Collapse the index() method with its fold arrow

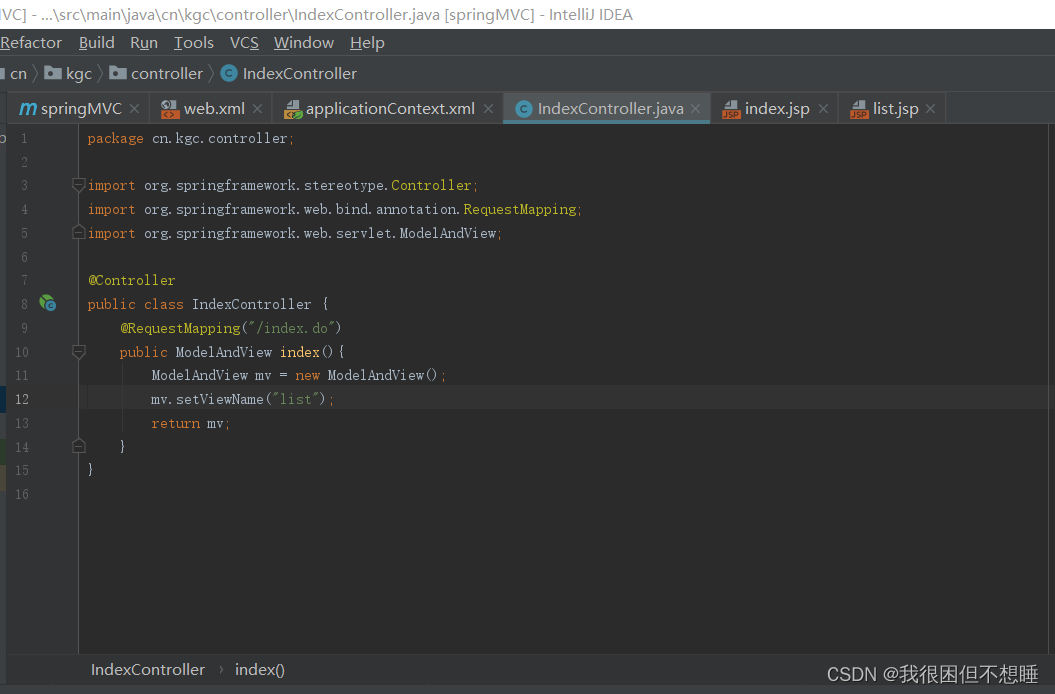pyautogui.click(x=78, y=352)
